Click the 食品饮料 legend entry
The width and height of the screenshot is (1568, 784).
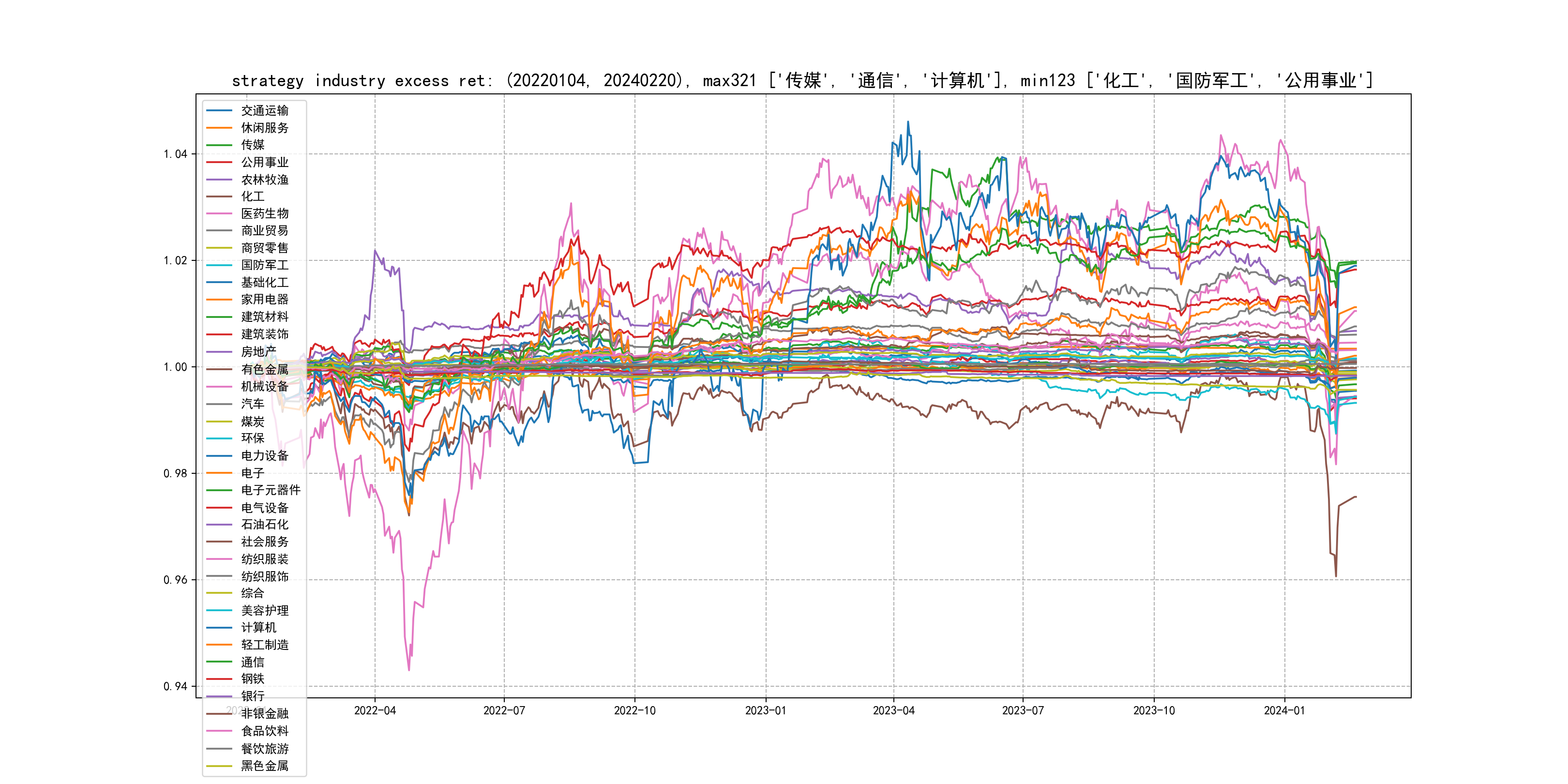(x=264, y=731)
